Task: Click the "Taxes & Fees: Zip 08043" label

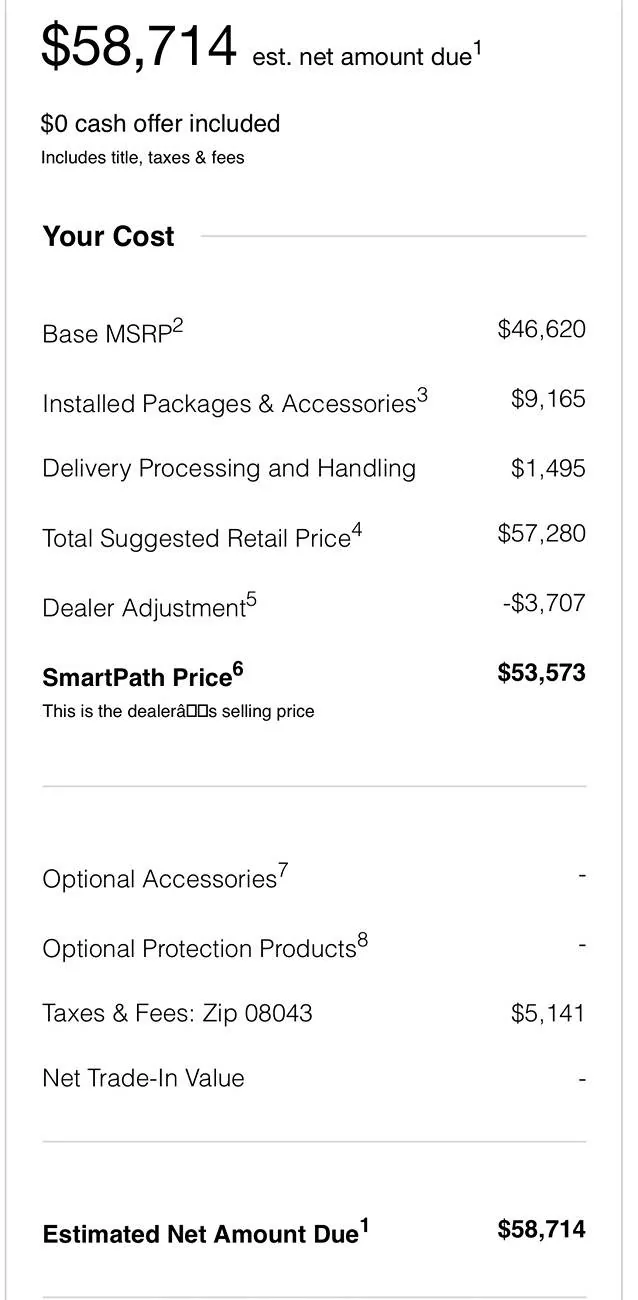Action: 177,1014
